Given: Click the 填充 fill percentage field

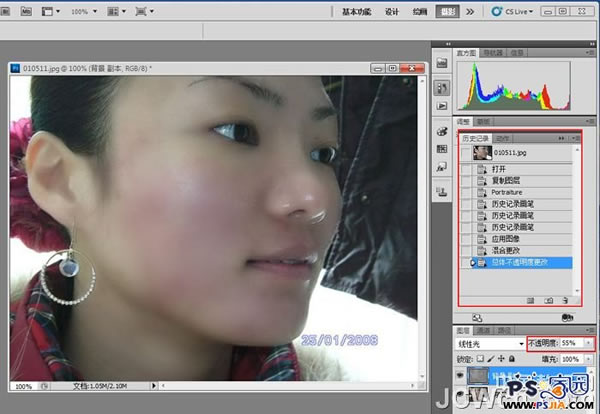Looking at the screenshot, I should (568, 358).
